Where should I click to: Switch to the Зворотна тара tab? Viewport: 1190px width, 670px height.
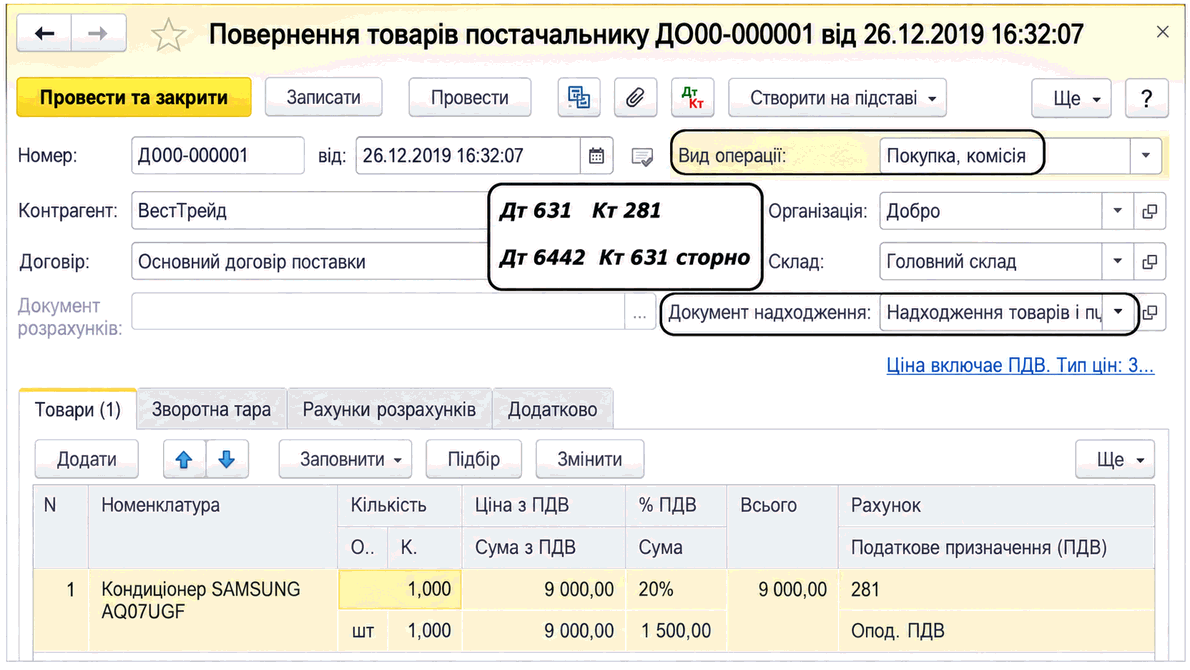point(211,410)
